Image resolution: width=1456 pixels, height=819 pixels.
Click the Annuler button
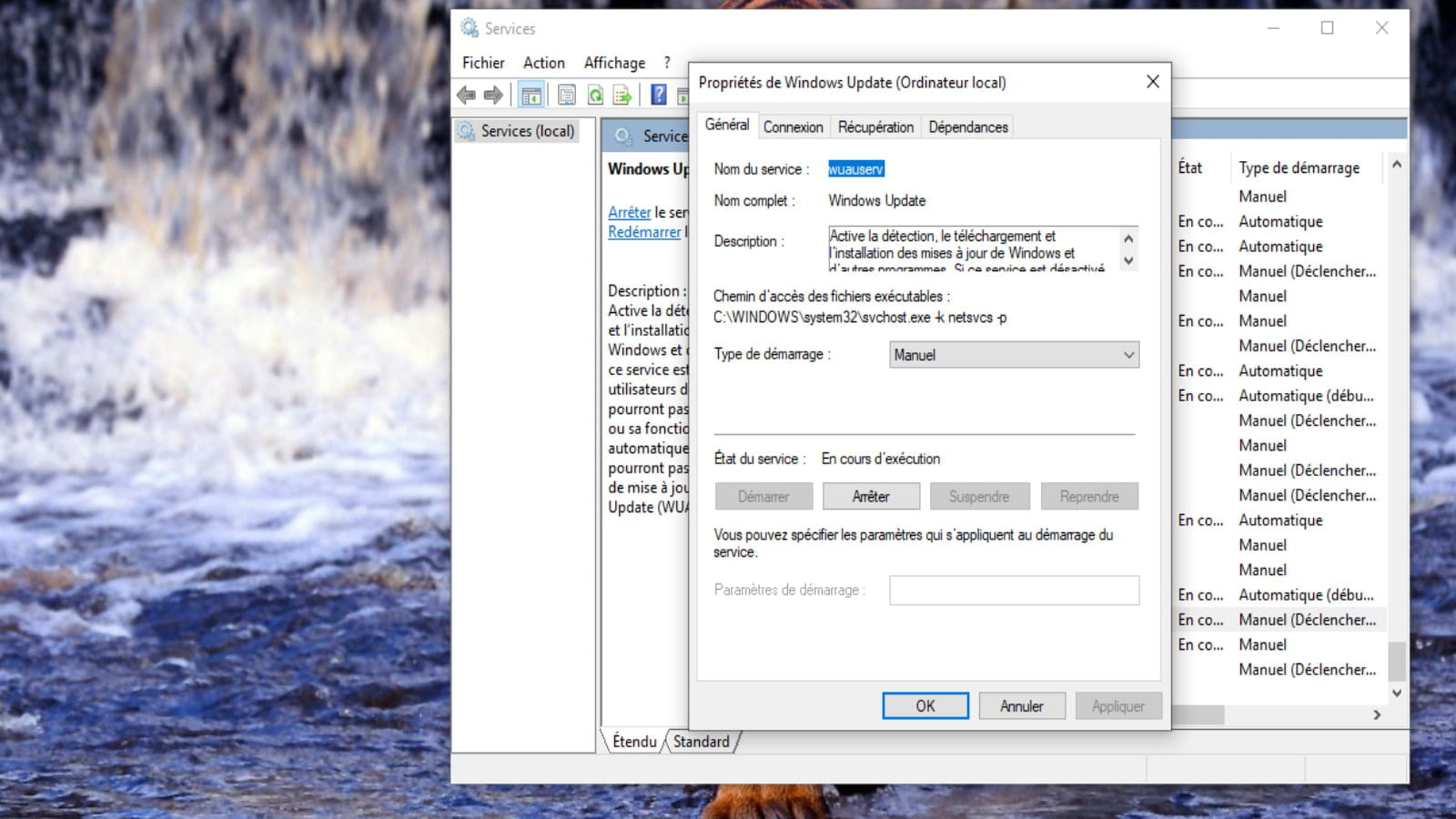point(1022,706)
